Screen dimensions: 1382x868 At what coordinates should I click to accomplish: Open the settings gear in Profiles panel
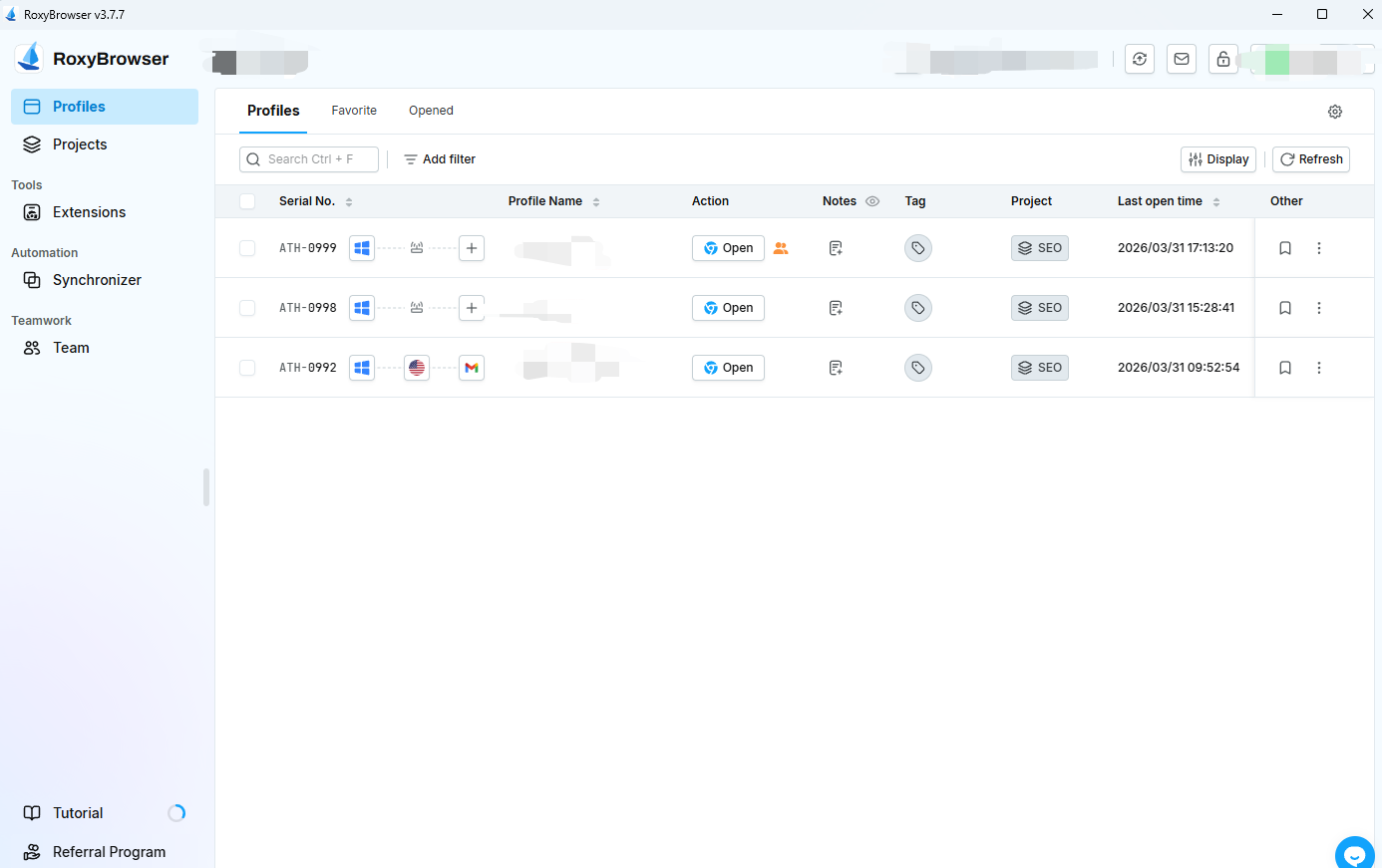pyautogui.click(x=1335, y=112)
